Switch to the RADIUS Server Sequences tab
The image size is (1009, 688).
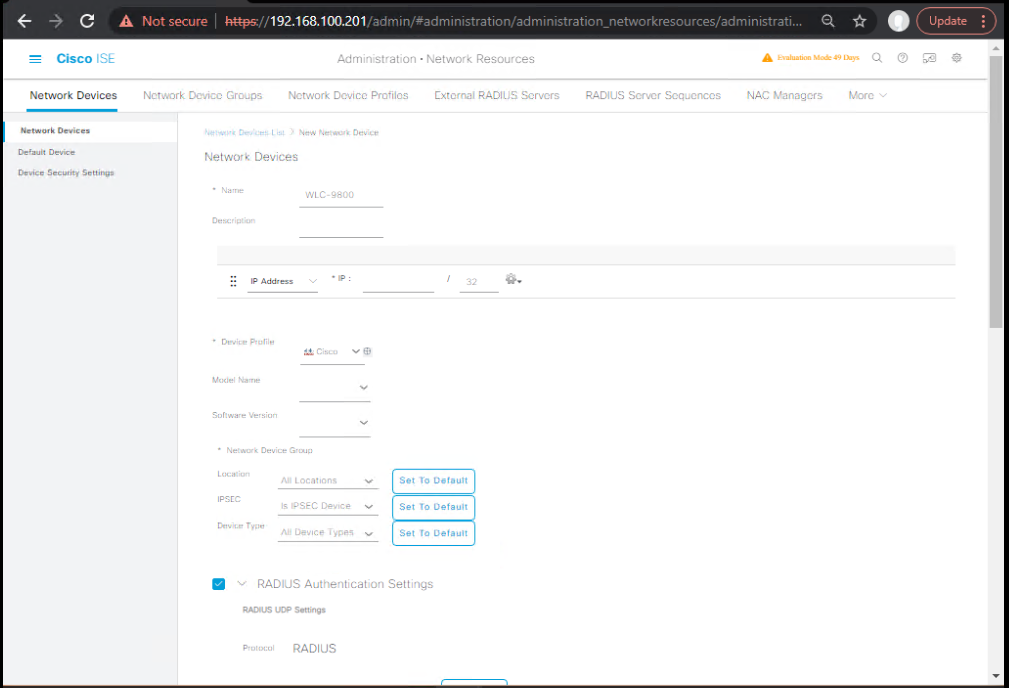click(653, 95)
